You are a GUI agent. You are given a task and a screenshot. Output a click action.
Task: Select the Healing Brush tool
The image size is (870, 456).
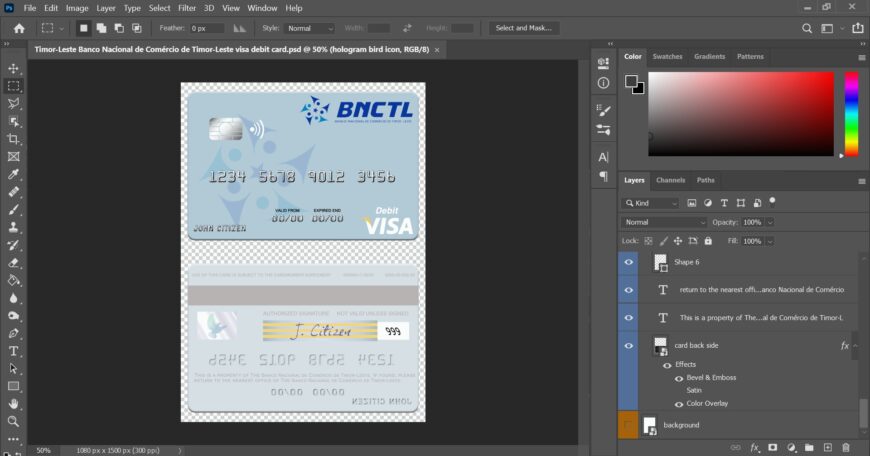[x=13, y=192]
